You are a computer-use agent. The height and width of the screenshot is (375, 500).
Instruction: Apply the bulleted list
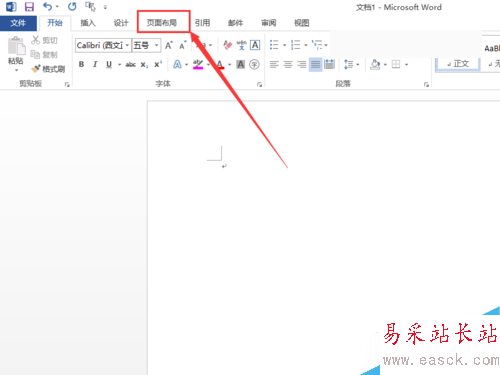coord(274,45)
